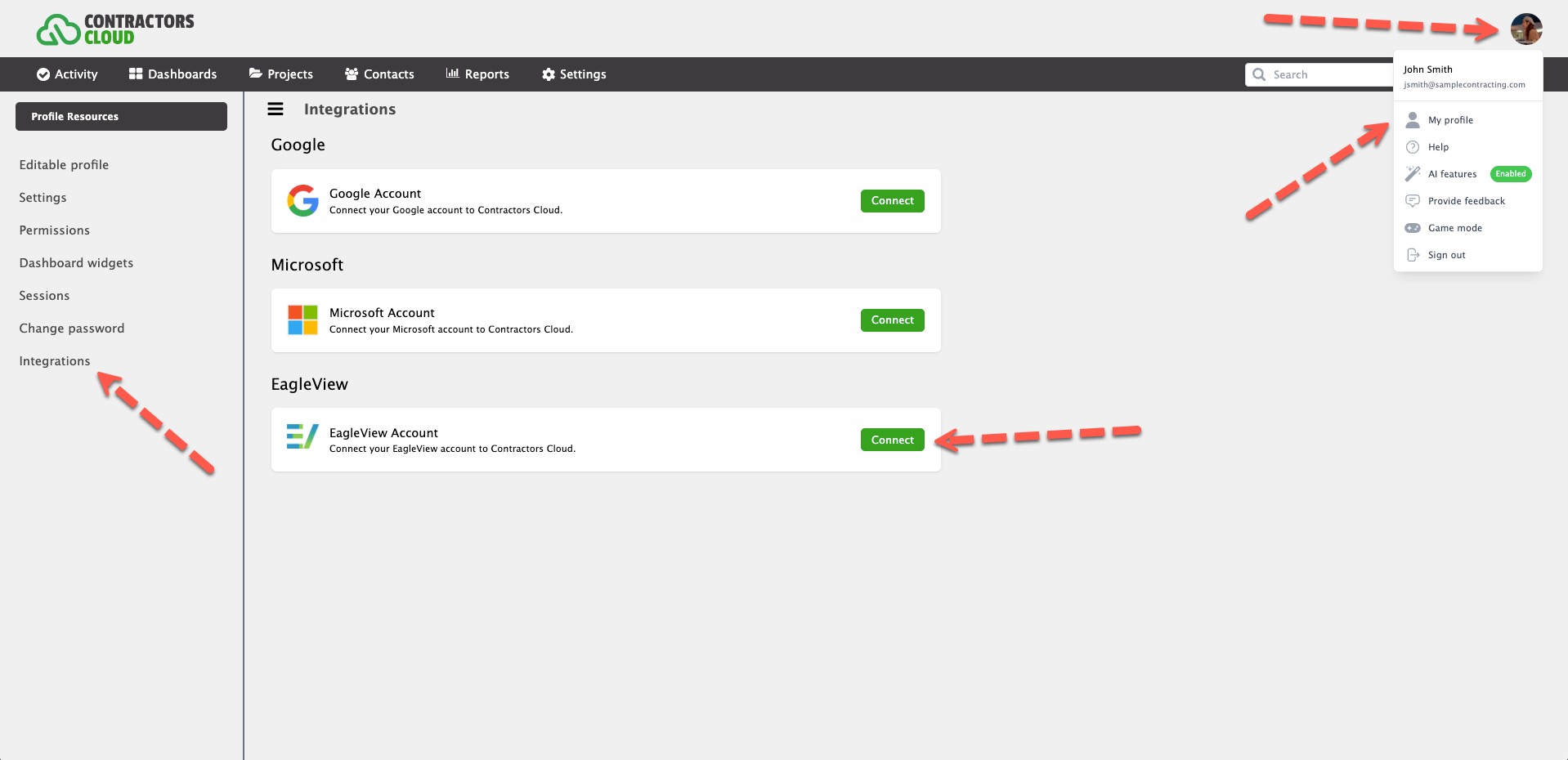This screenshot has width=1568, height=760.
Task: Connect the EagleView Account
Action: 892,440
